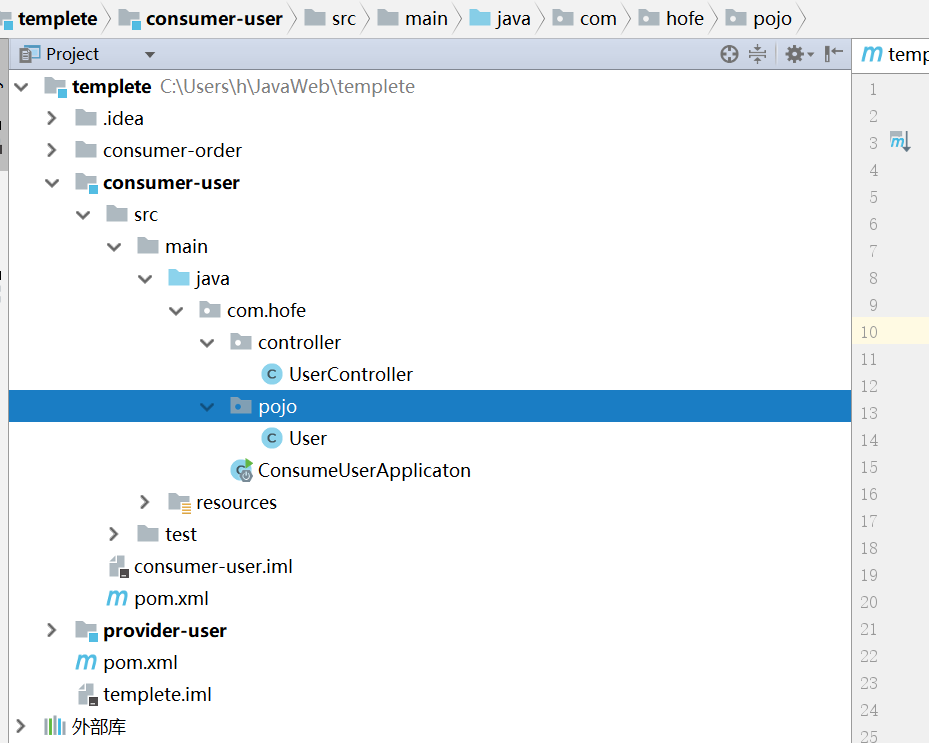Click the resources folder icon
This screenshot has width=929, height=743.
(x=179, y=503)
